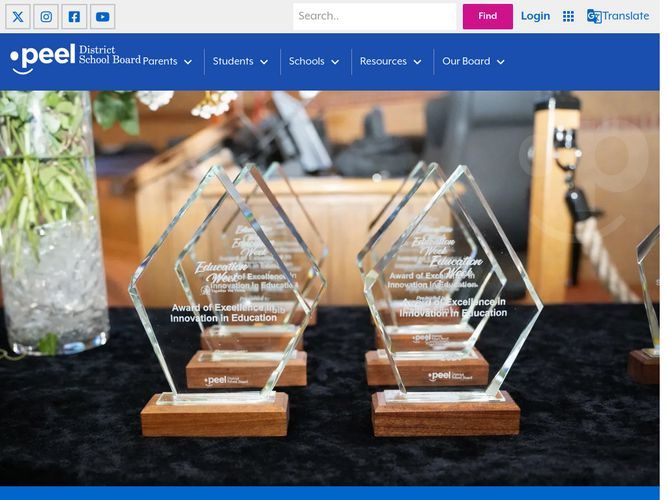Expand the Our Board dropdown chevron

[501, 62]
